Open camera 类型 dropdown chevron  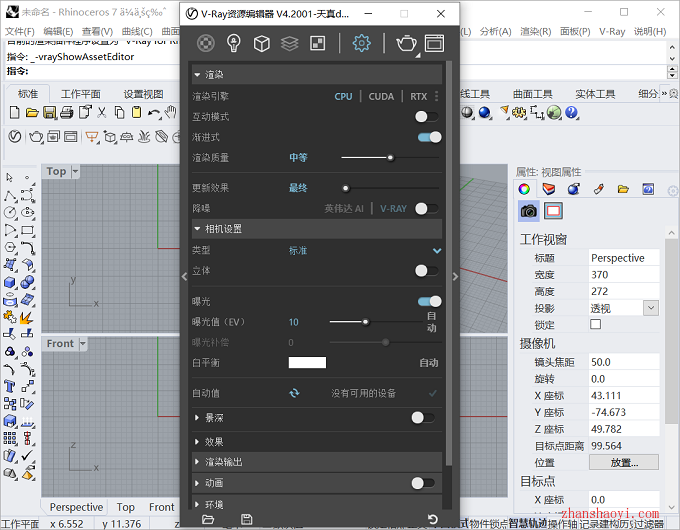[x=437, y=250]
